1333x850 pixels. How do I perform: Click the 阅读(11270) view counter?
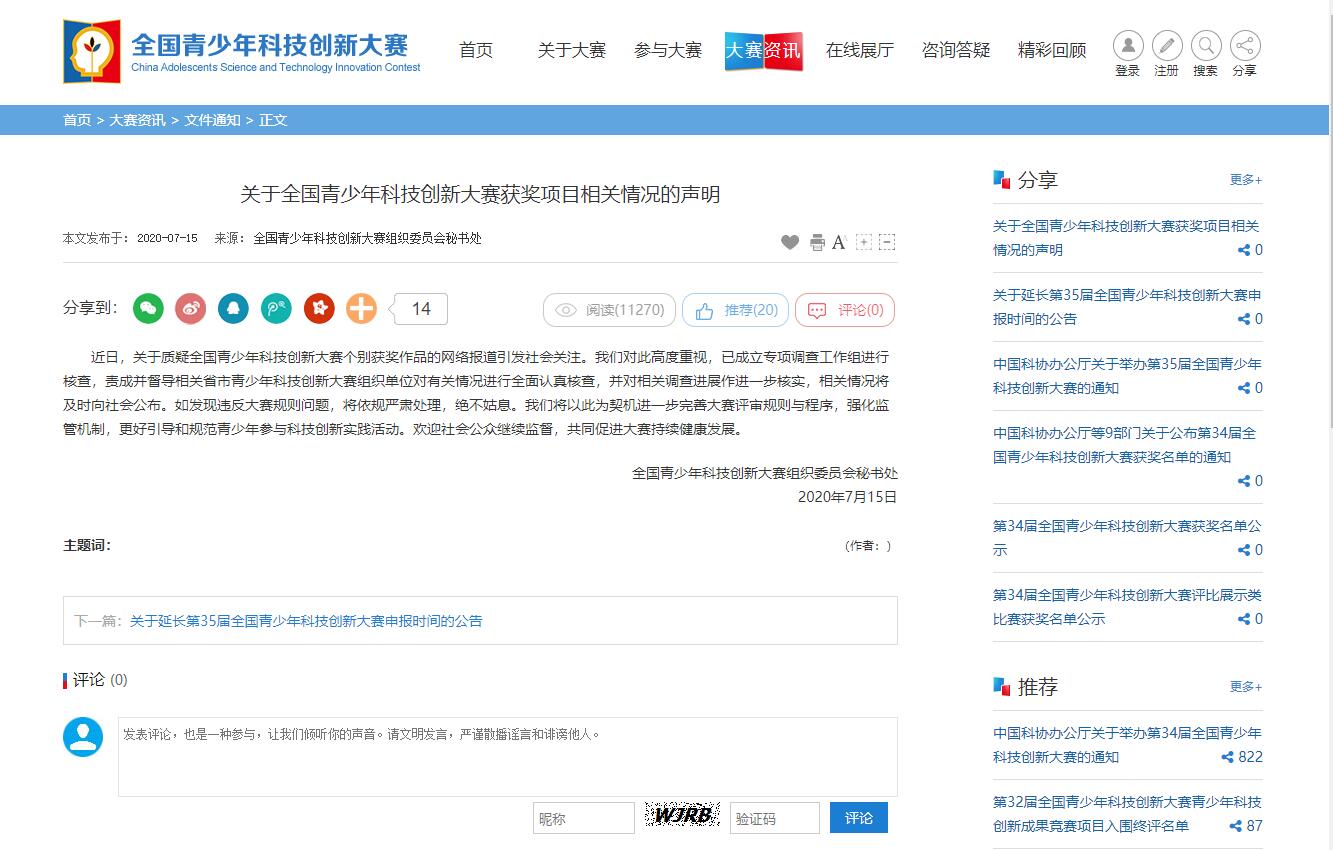pos(610,310)
